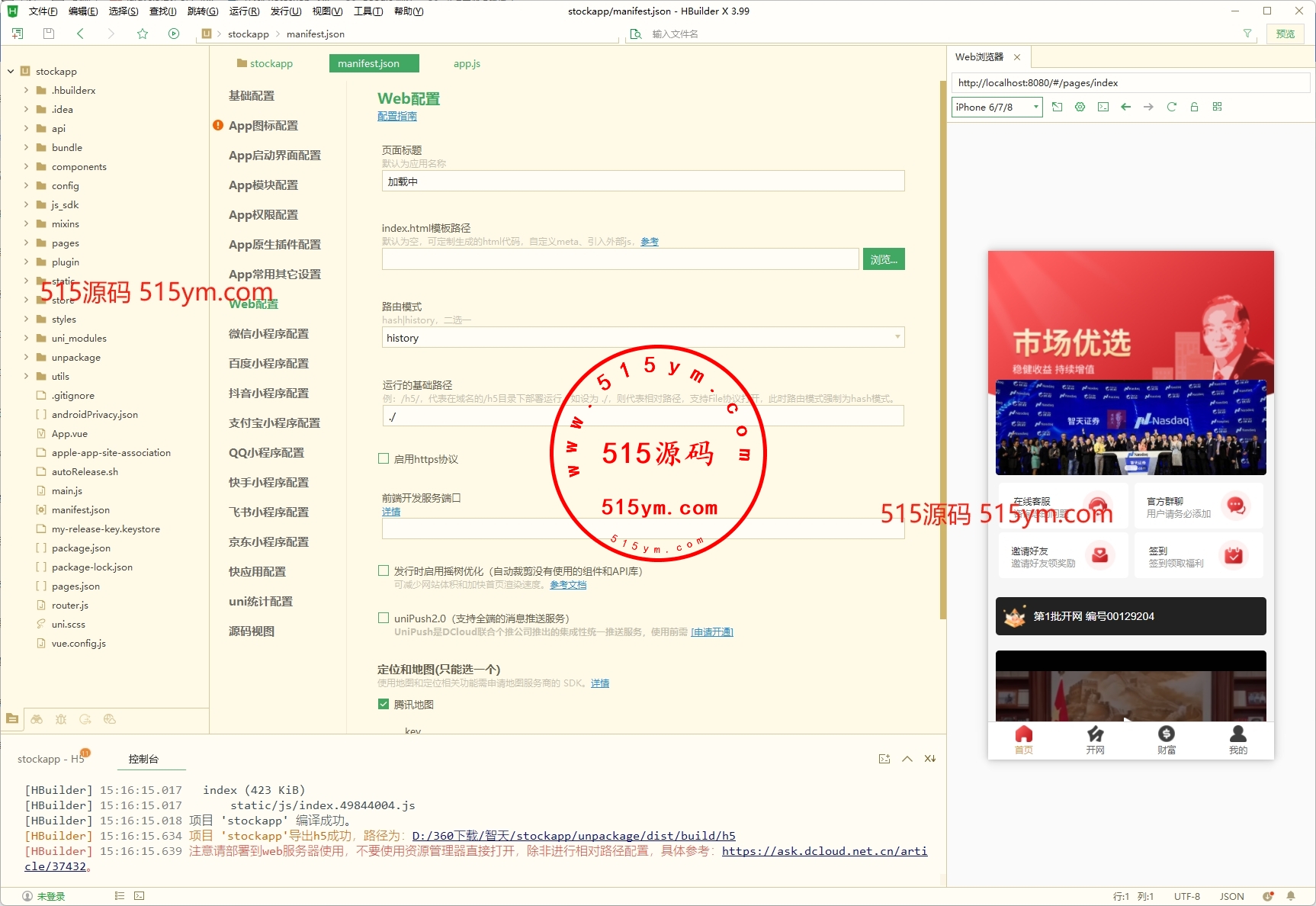The width and height of the screenshot is (1316, 906).
Task: Open the binoculars search panel icon
Action: coord(37,719)
